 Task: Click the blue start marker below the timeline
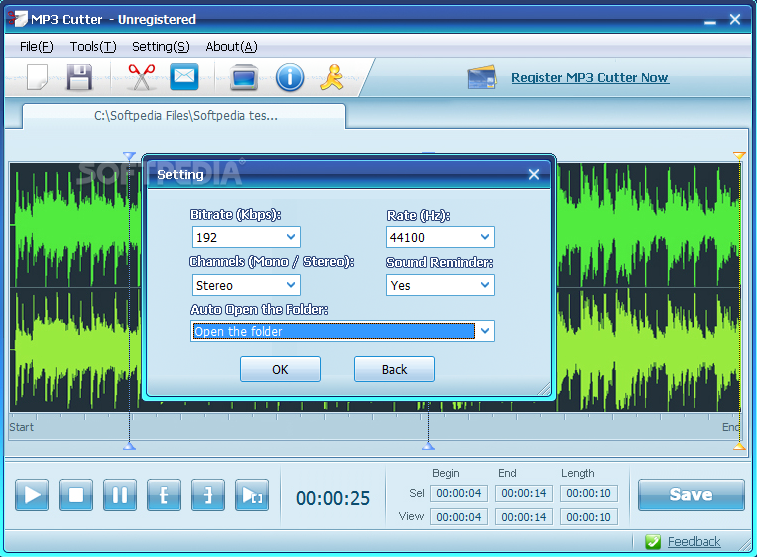129,446
